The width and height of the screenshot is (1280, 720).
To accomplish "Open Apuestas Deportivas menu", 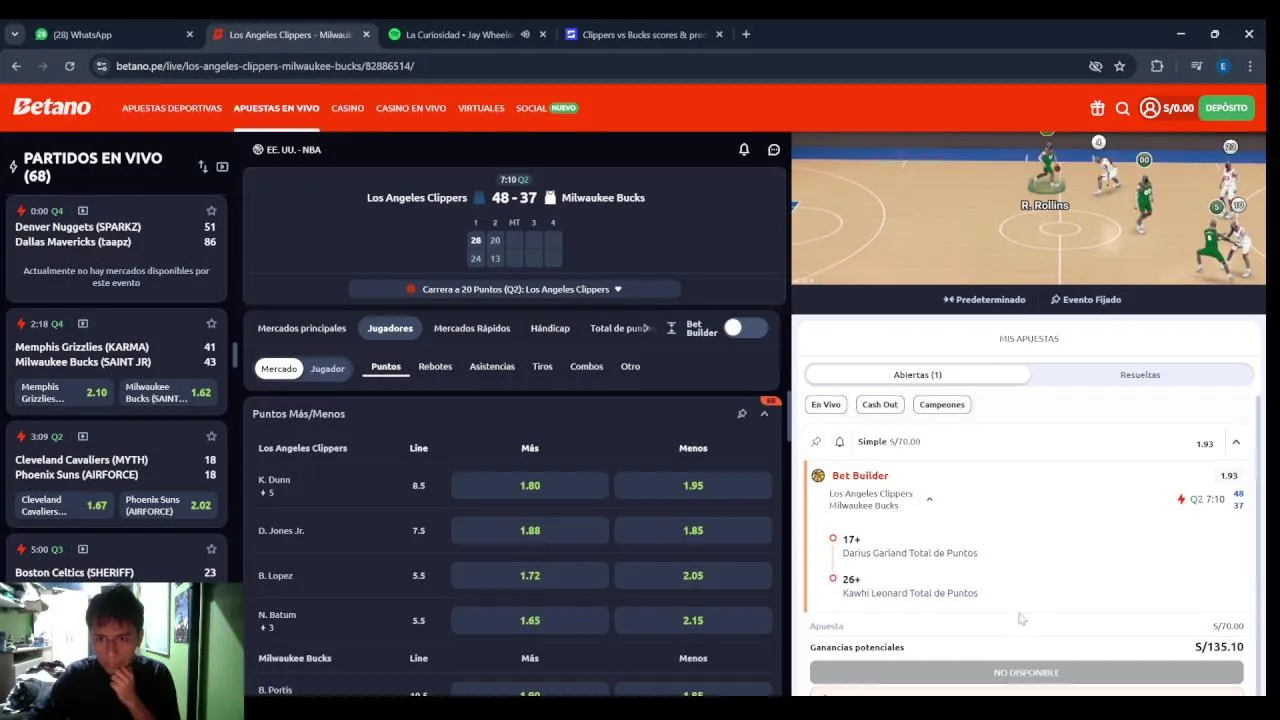I will (x=172, y=108).
